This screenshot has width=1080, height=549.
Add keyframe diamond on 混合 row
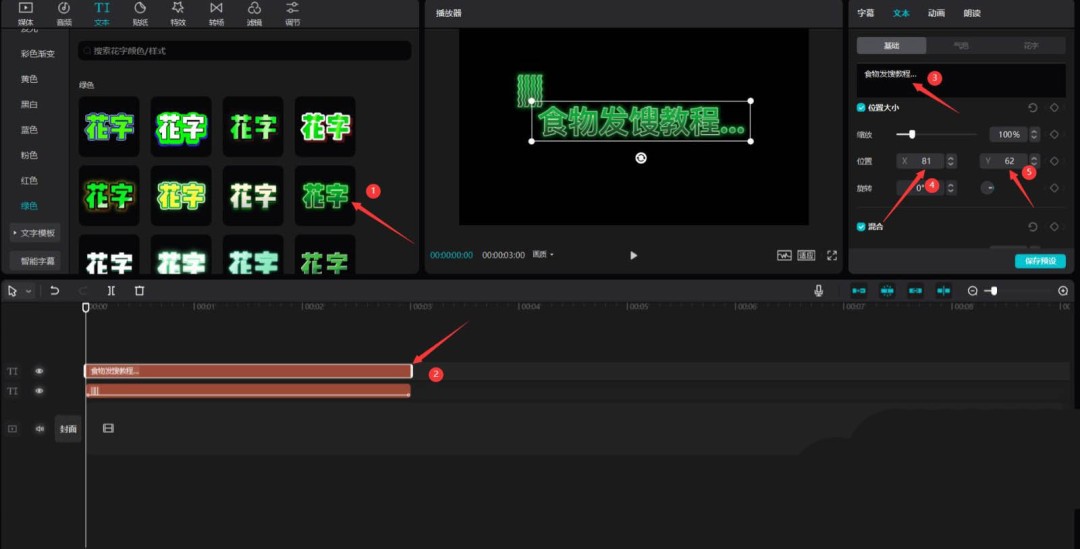coord(1054,227)
